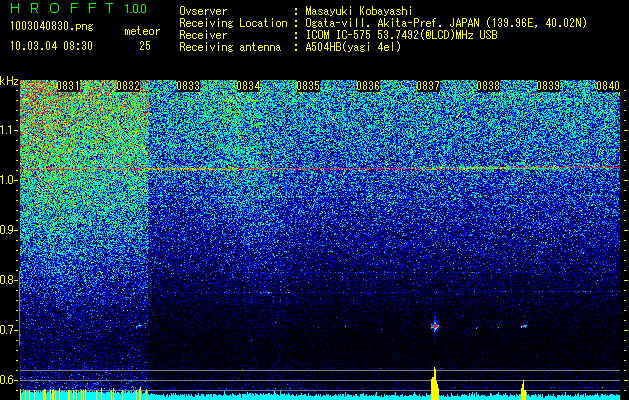
Task: Click the 0.8 kHz axis label
Action: (x=9, y=280)
